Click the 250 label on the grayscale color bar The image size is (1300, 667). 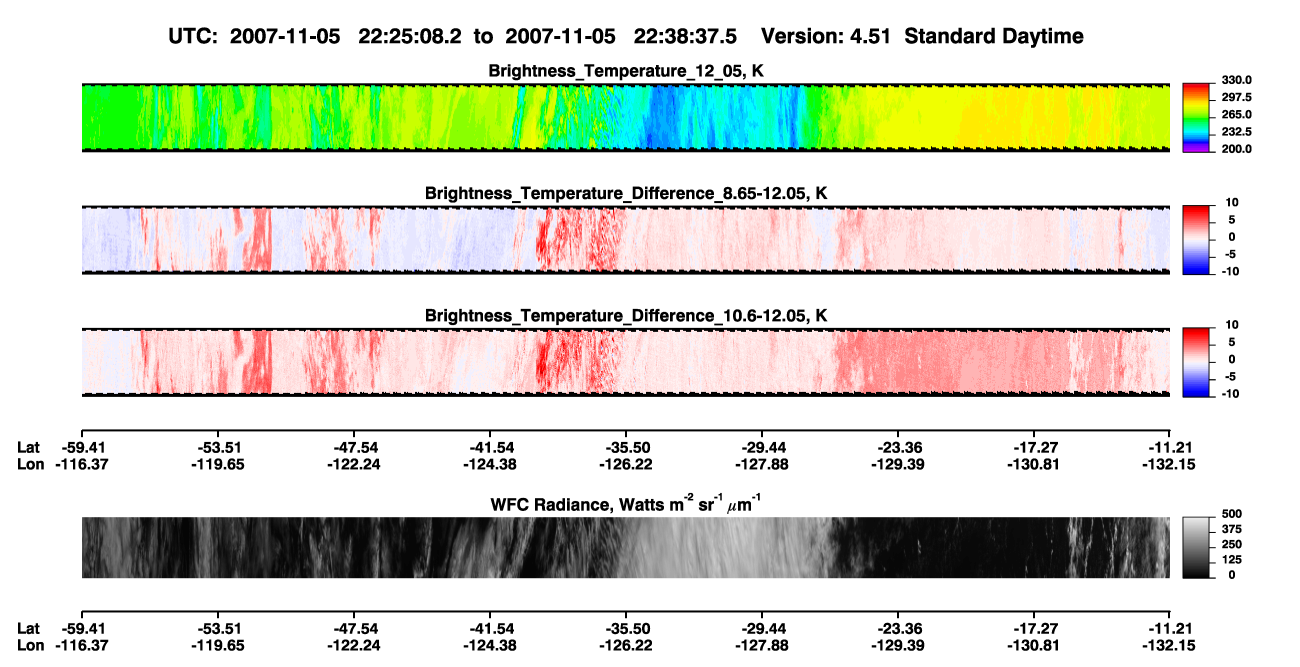[x=1232, y=546]
